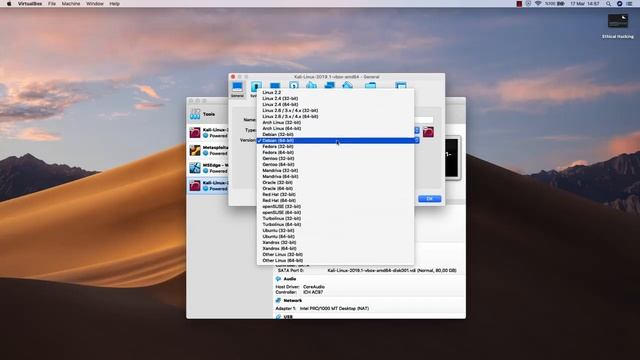Viewport: 640px width, 360px height.
Task: Open the Shared Folders toolbar icon
Action: tap(371, 85)
